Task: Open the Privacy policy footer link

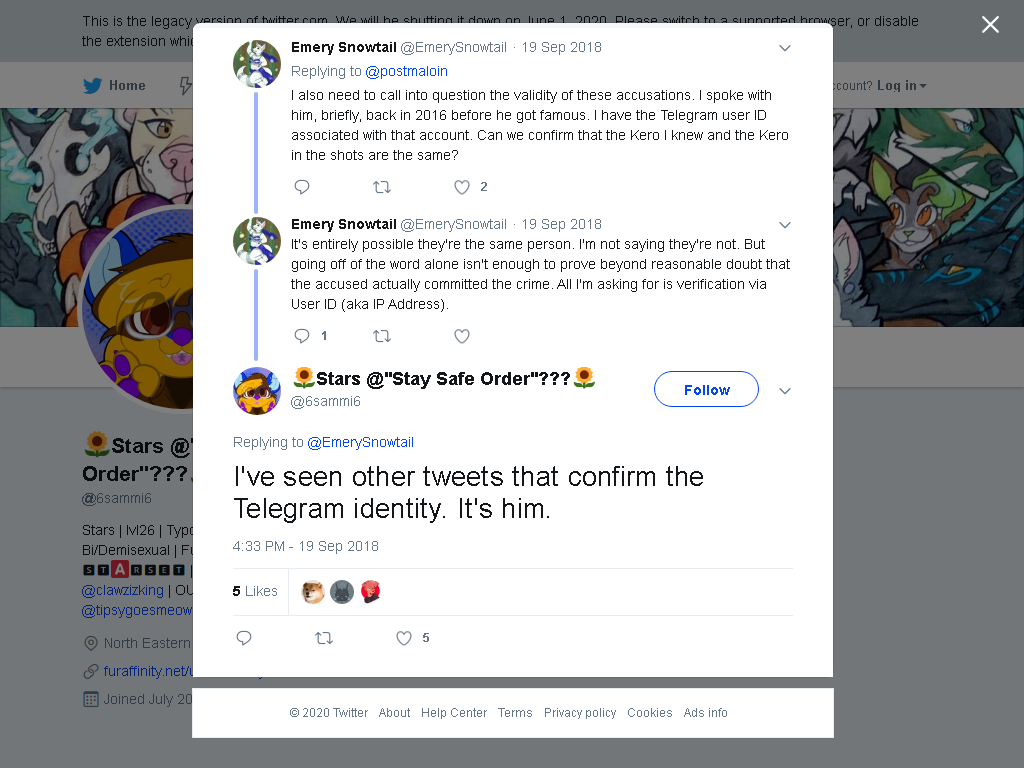Action: pyautogui.click(x=580, y=712)
